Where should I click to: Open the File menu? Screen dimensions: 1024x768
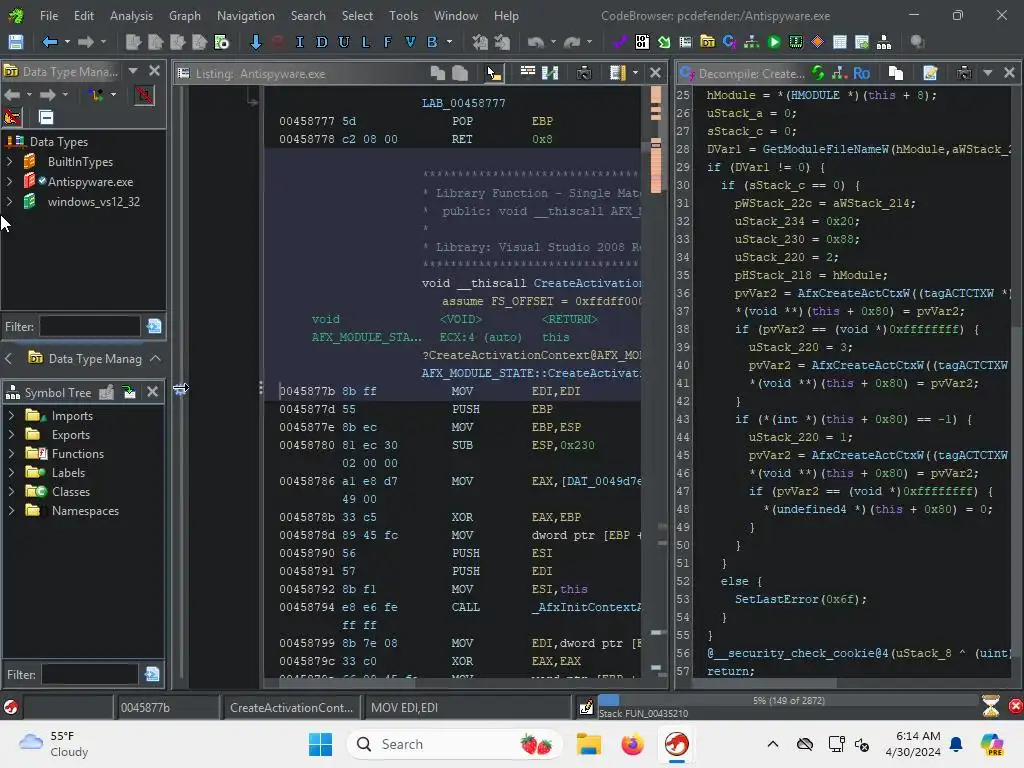pos(49,16)
